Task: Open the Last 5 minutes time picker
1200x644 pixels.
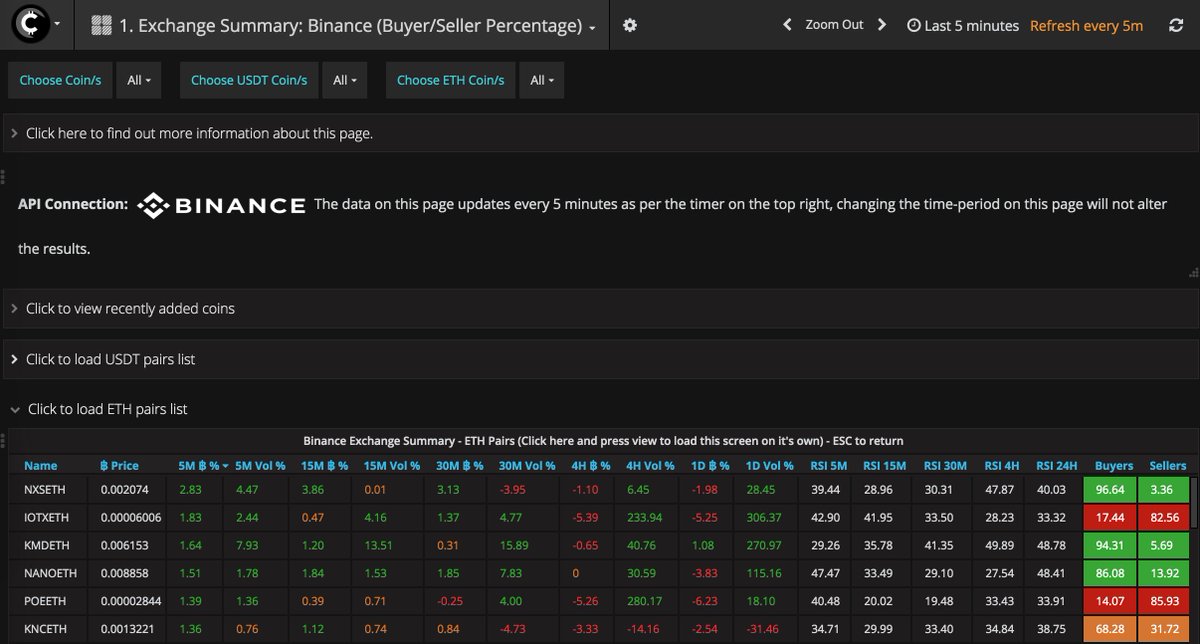Action: click(963, 26)
